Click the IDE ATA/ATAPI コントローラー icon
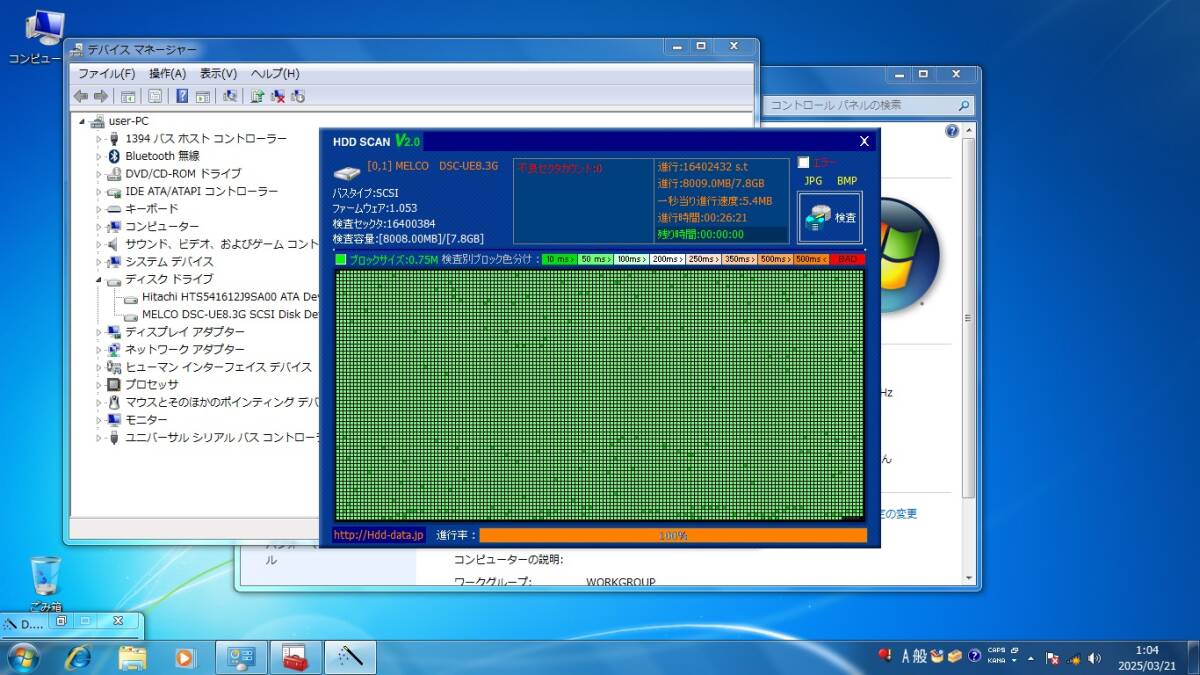 [x=114, y=191]
